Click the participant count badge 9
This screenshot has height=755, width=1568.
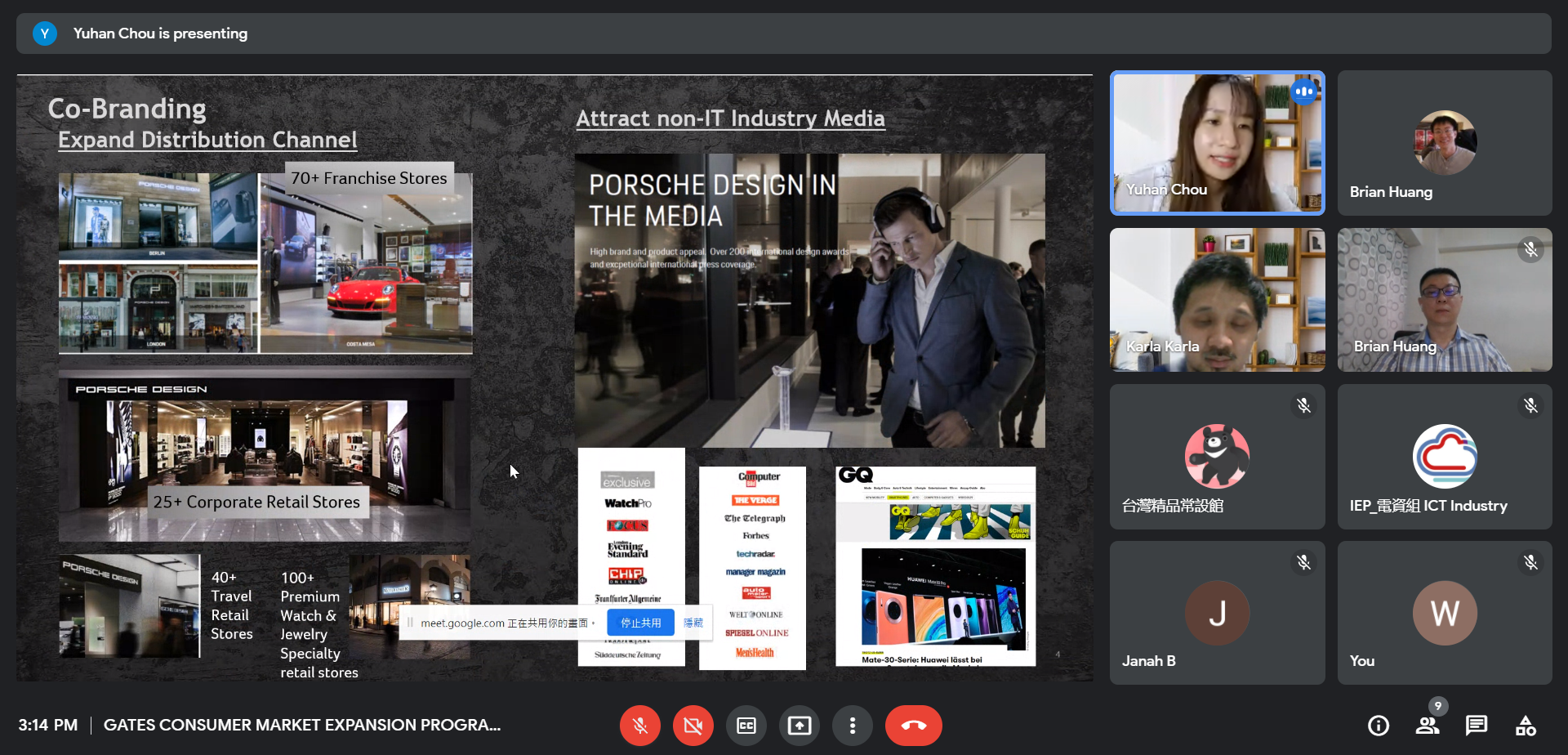click(x=1438, y=706)
